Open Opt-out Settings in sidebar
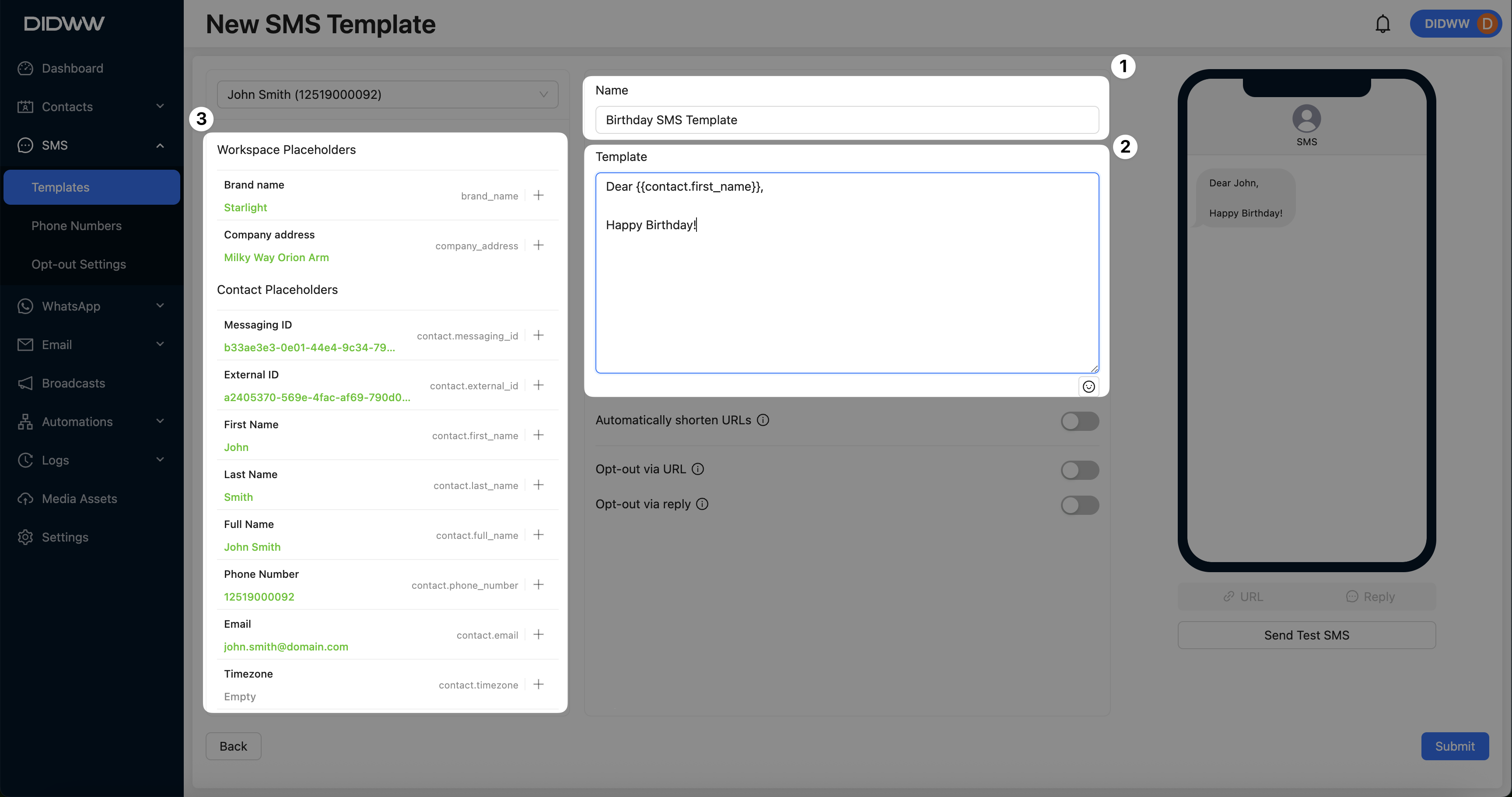The height and width of the screenshot is (797, 1512). (x=79, y=264)
